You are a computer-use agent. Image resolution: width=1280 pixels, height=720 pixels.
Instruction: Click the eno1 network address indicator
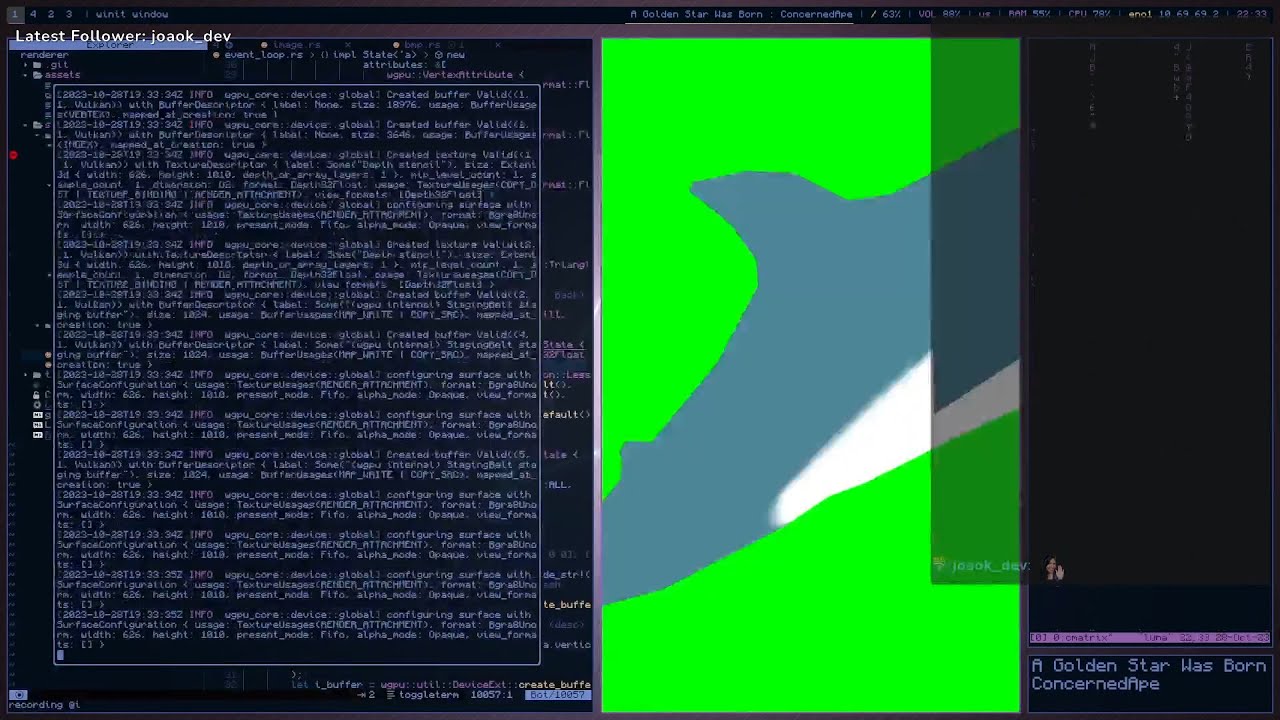(x=1173, y=14)
